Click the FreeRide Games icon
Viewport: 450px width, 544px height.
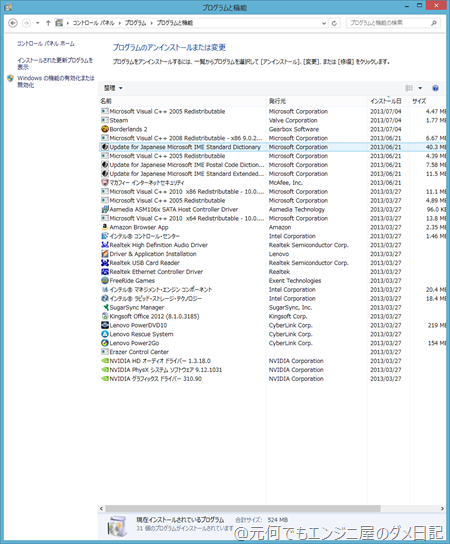105,280
